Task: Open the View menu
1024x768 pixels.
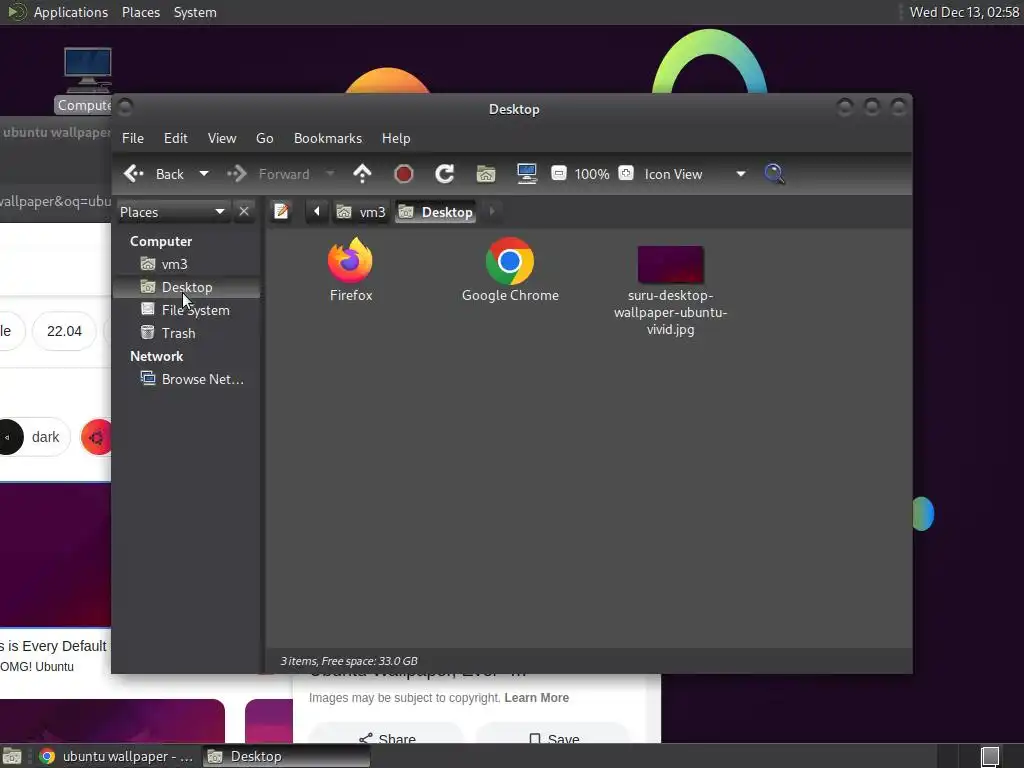Action: pos(222,138)
